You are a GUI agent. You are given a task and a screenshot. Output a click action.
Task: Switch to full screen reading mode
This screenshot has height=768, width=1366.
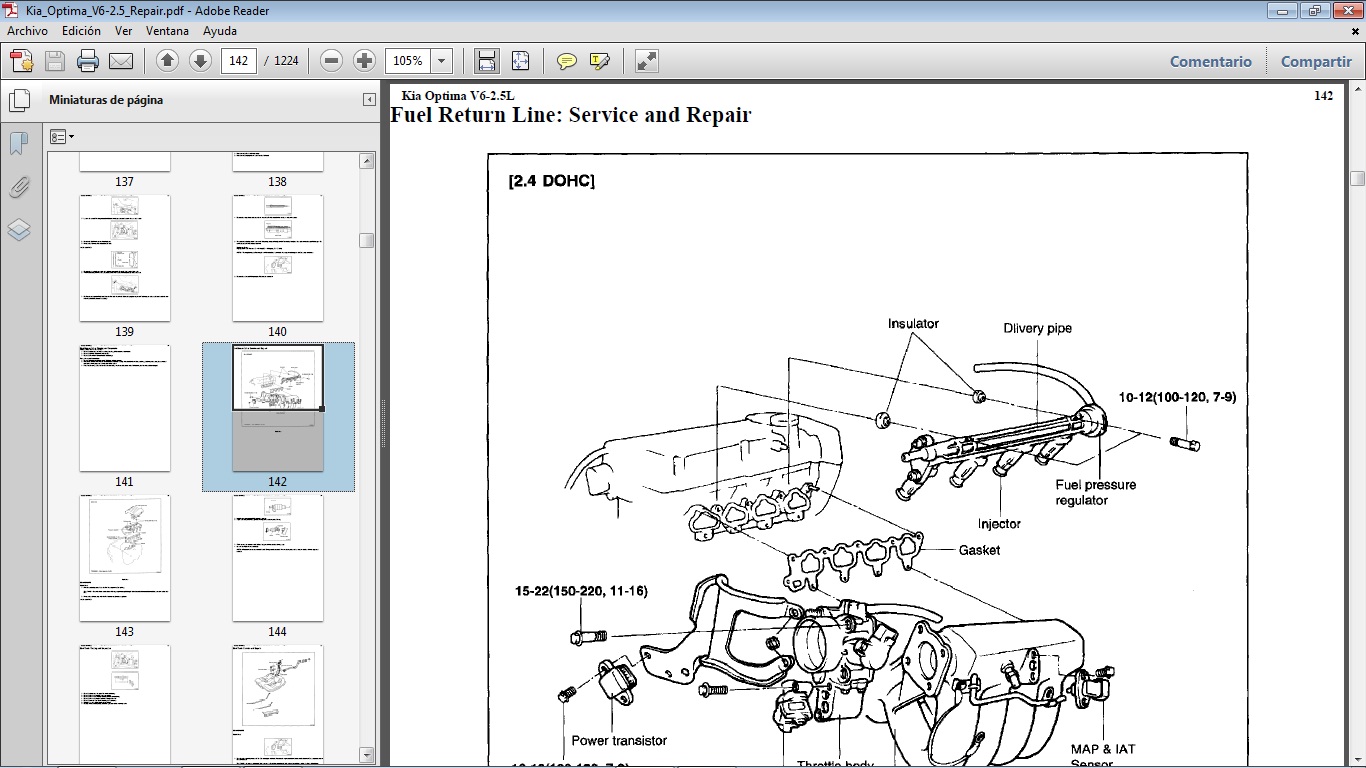point(645,60)
